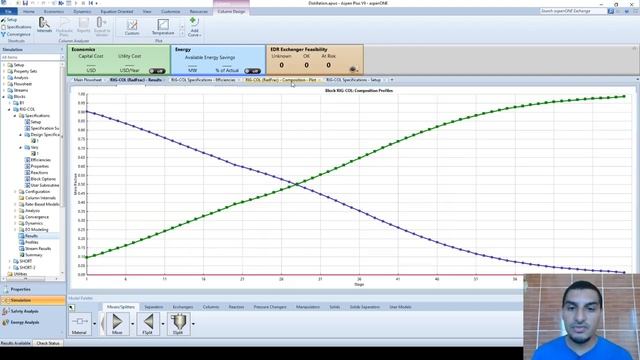Image resolution: width=640 pixels, height=360 pixels.
Task: Expand the Property Sets tree node
Action: click(x=4, y=71)
